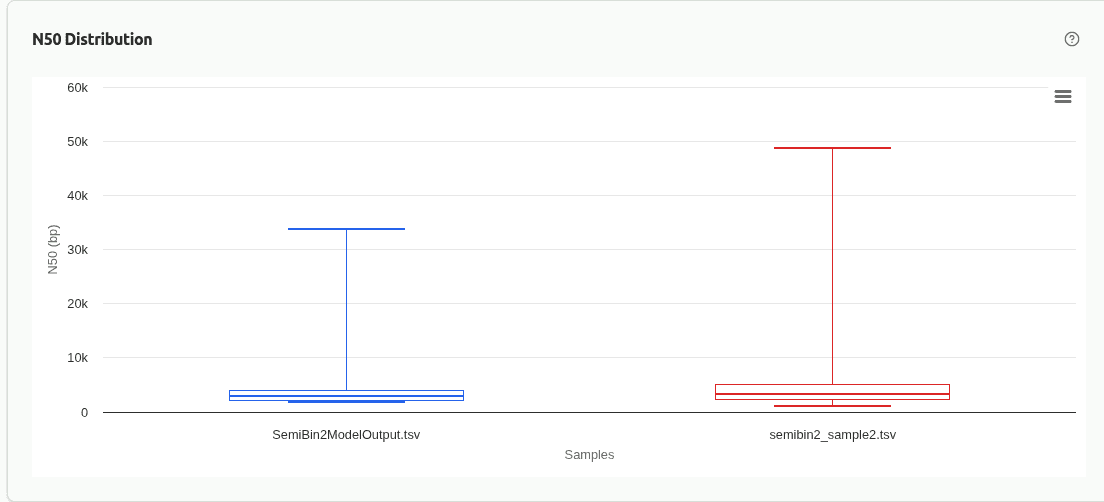Image resolution: width=1104 pixels, height=502 pixels.
Task: Select the blue upper whisker cap
Action: (346, 229)
